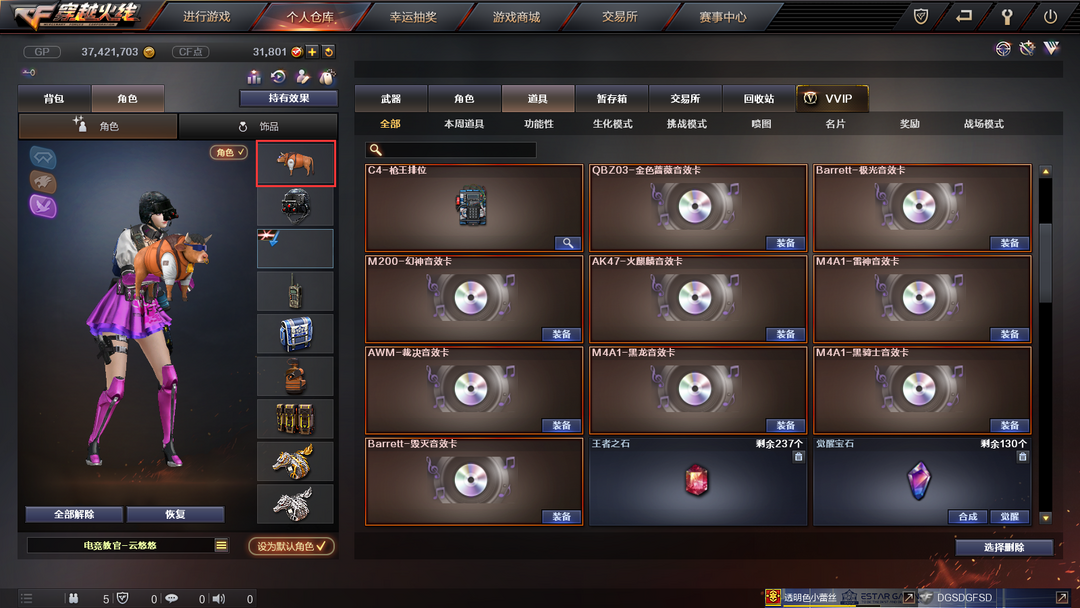The height and width of the screenshot is (608, 1080).
Task: Click the speaker icon in status bar
Action: pos(219,598)
